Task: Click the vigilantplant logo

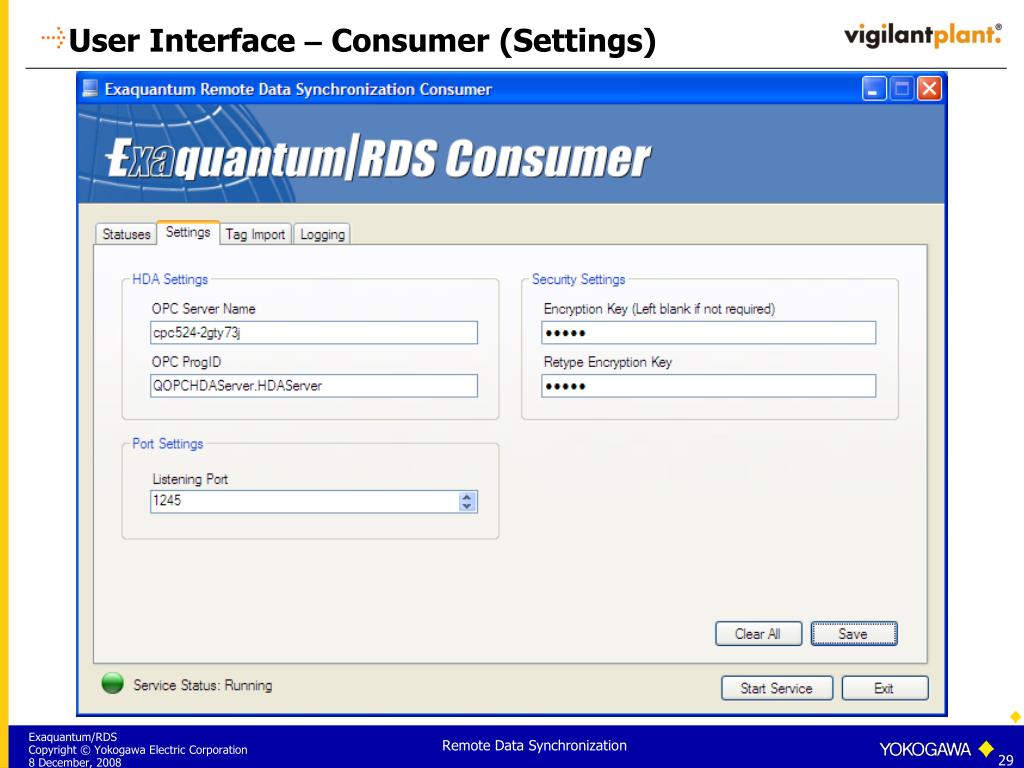Action: pos(922,35)
